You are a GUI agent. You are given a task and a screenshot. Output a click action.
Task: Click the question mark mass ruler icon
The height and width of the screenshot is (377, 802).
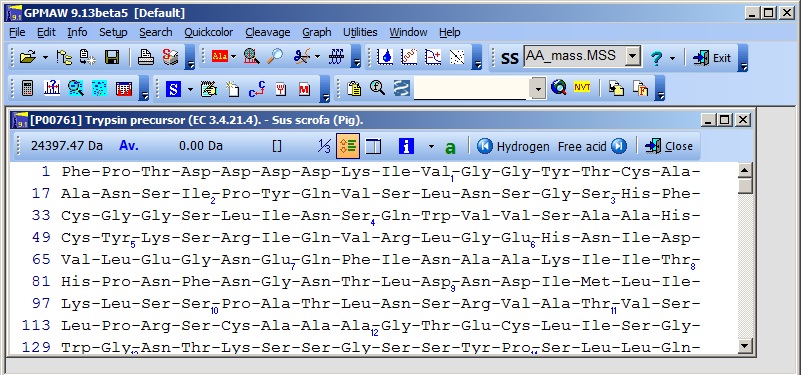click(52, 88)
